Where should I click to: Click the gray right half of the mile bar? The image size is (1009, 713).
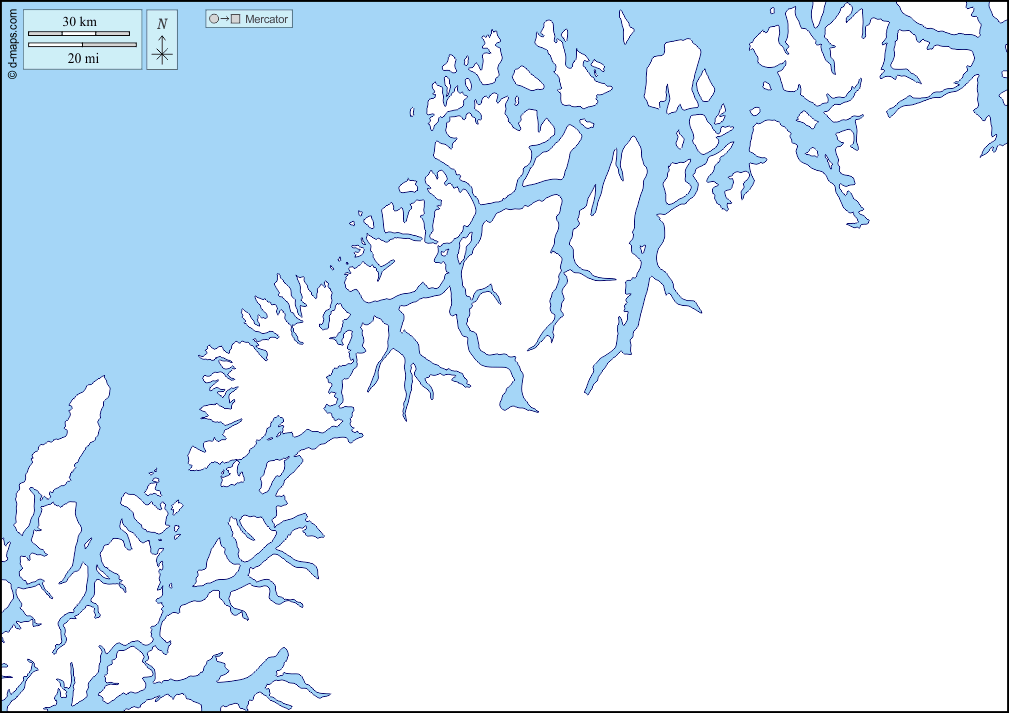[109, 44]
